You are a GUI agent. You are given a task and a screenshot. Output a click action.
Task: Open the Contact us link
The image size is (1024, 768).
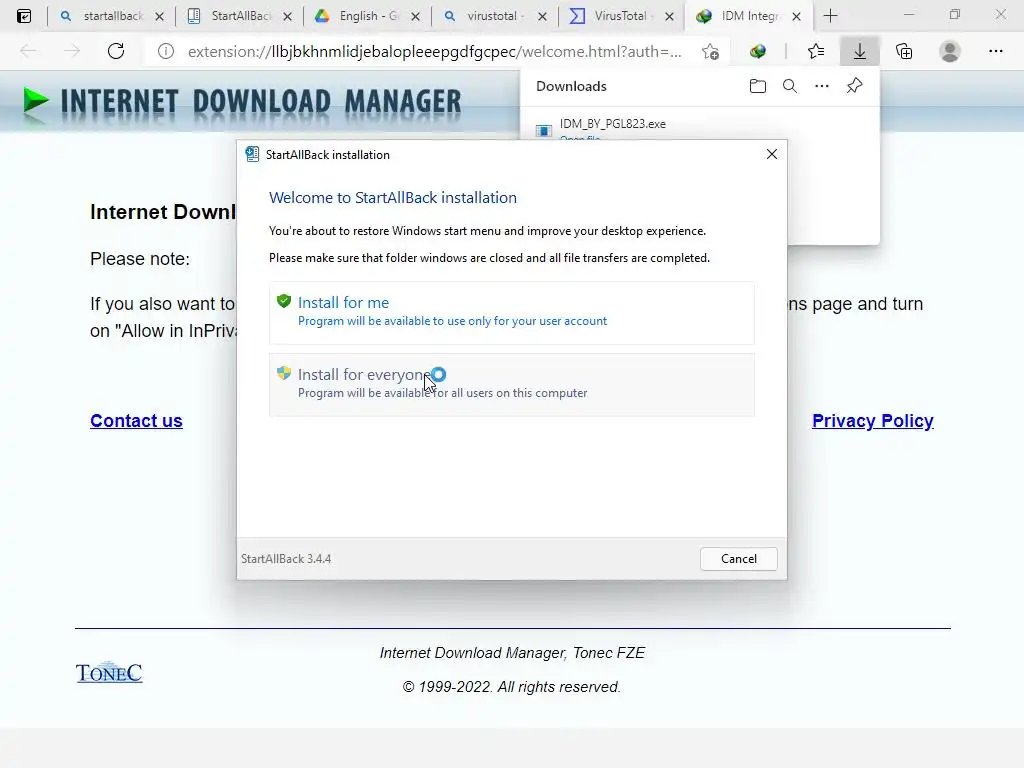136,421
